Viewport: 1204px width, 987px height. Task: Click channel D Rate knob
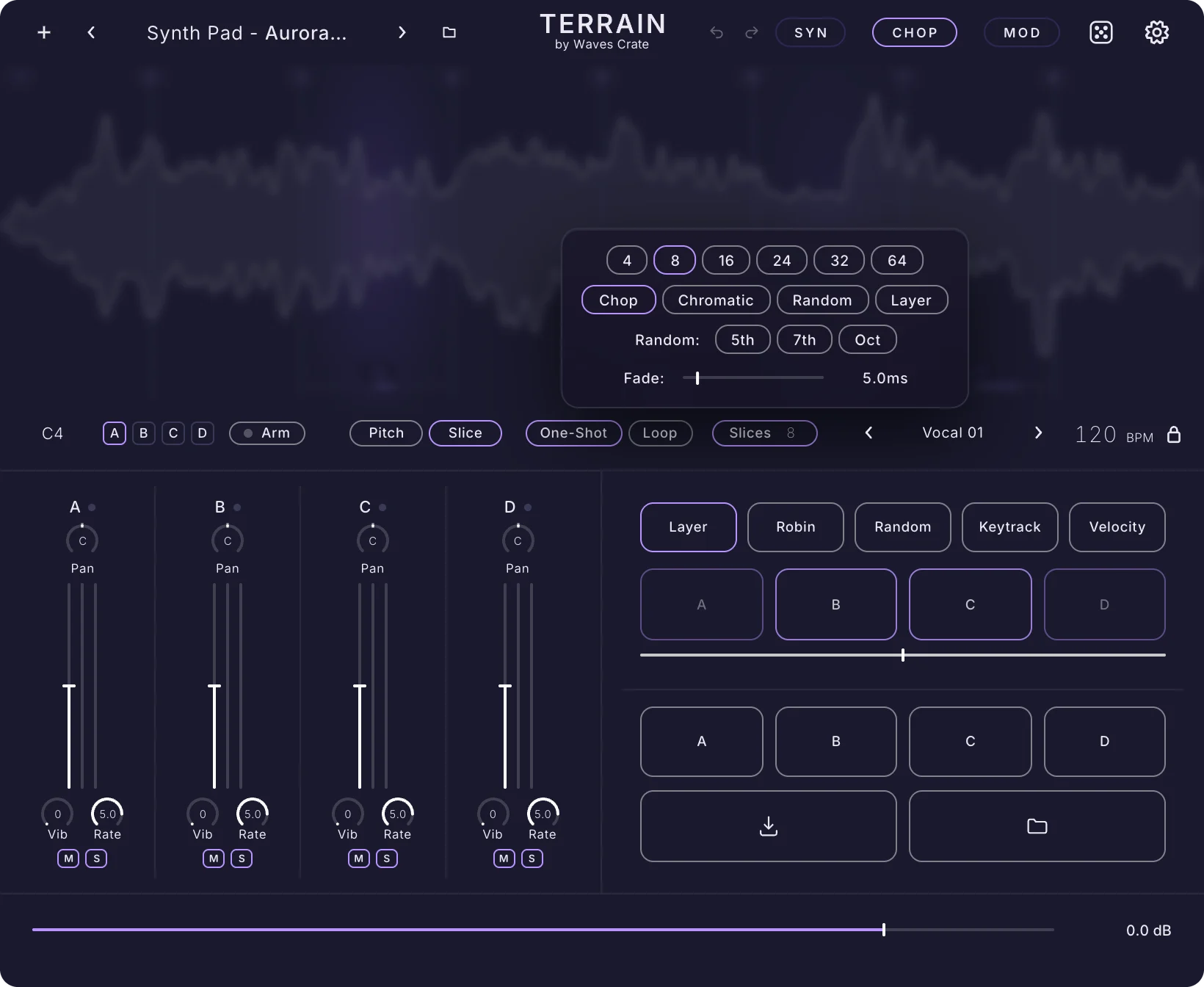click(543, 814)
